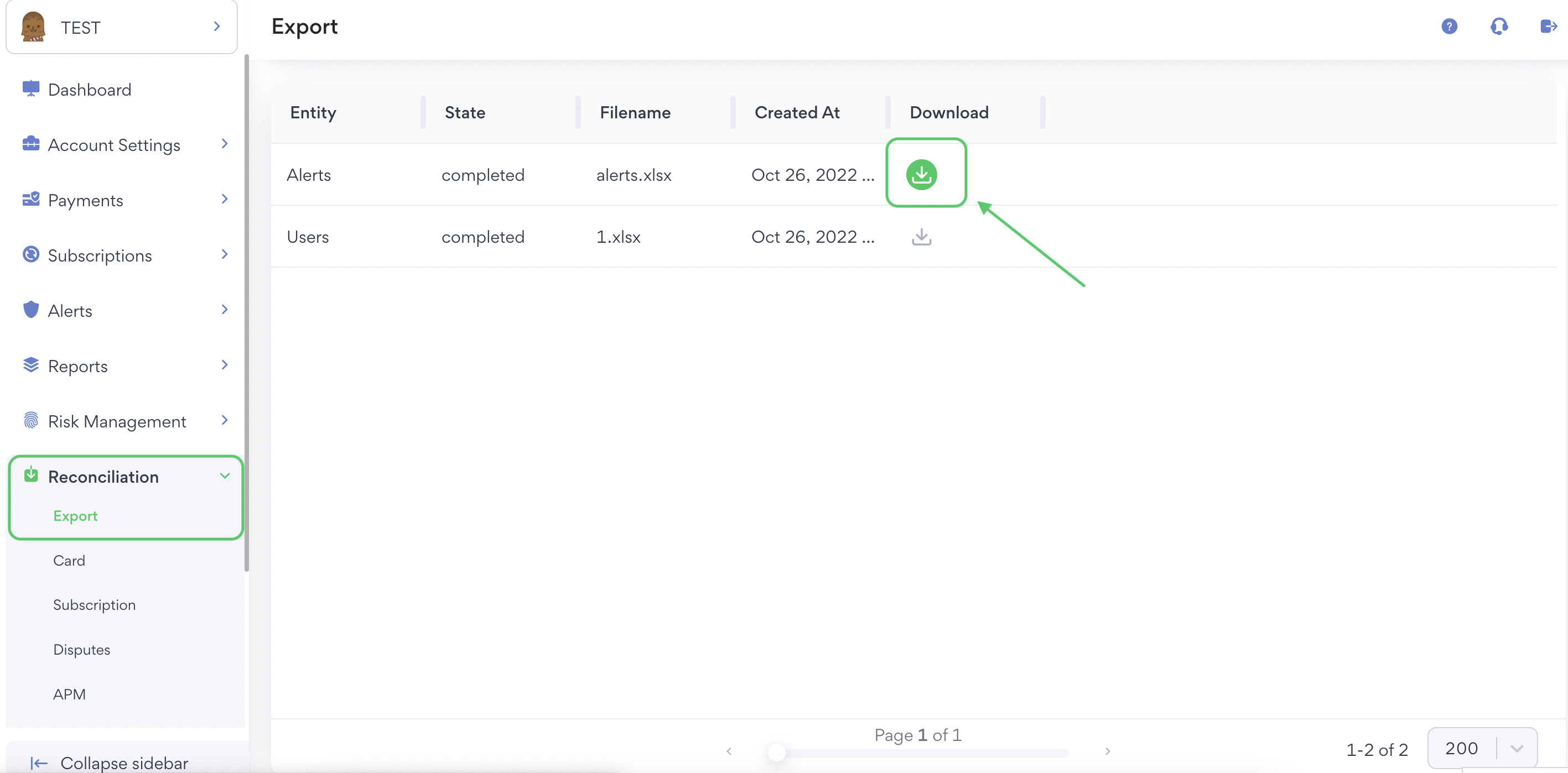Open the help question mark icon
1568x773 pixels.
(x=1448, y=26)
